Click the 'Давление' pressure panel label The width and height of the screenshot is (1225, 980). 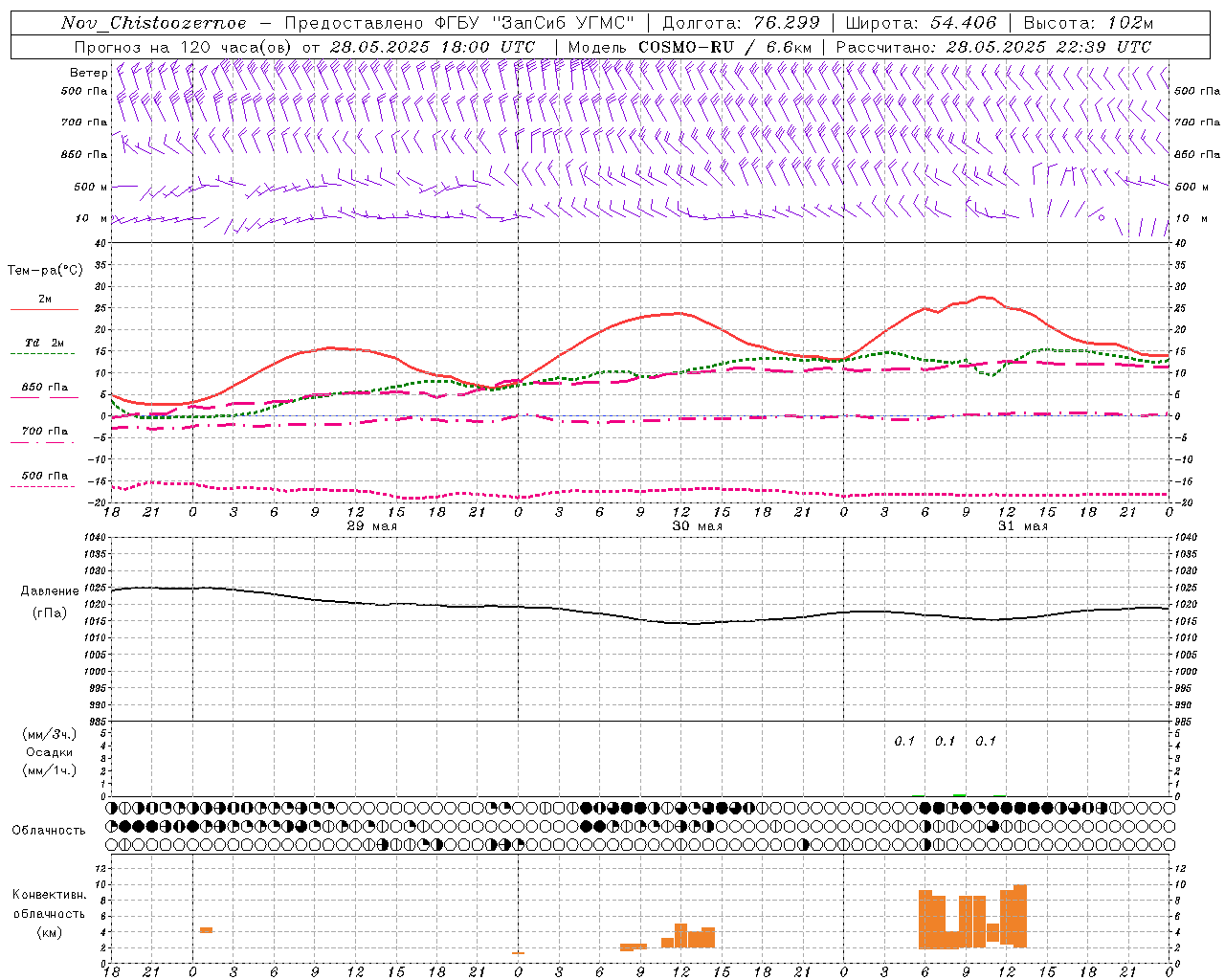pos(49,591)
